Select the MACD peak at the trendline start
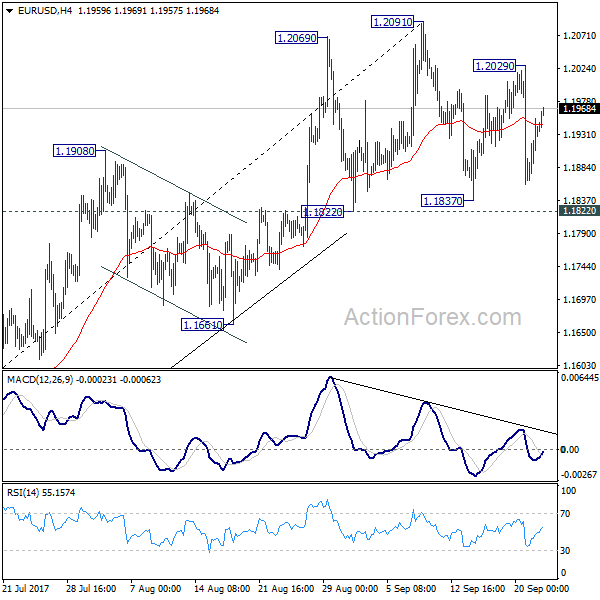 (331, 378)
